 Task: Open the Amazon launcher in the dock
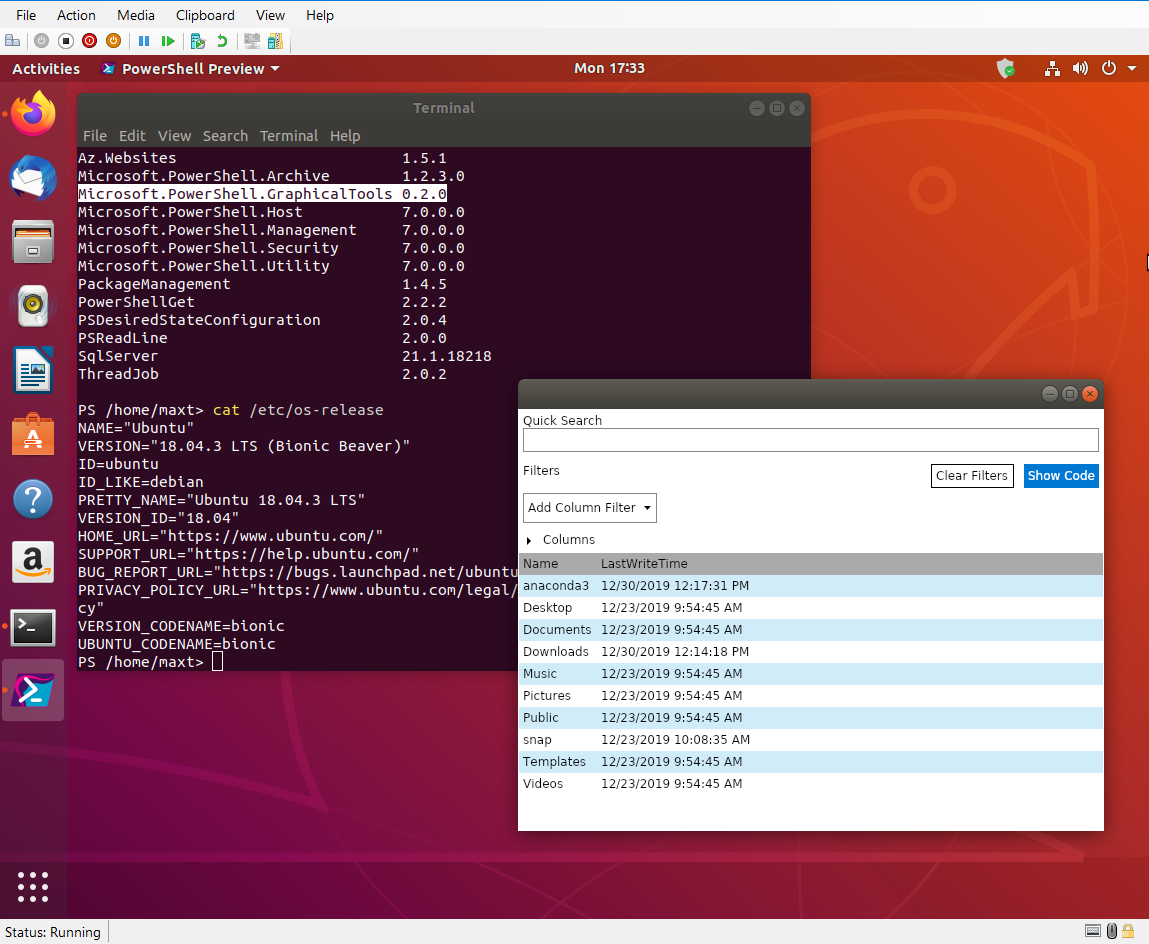tap(33, 562)
